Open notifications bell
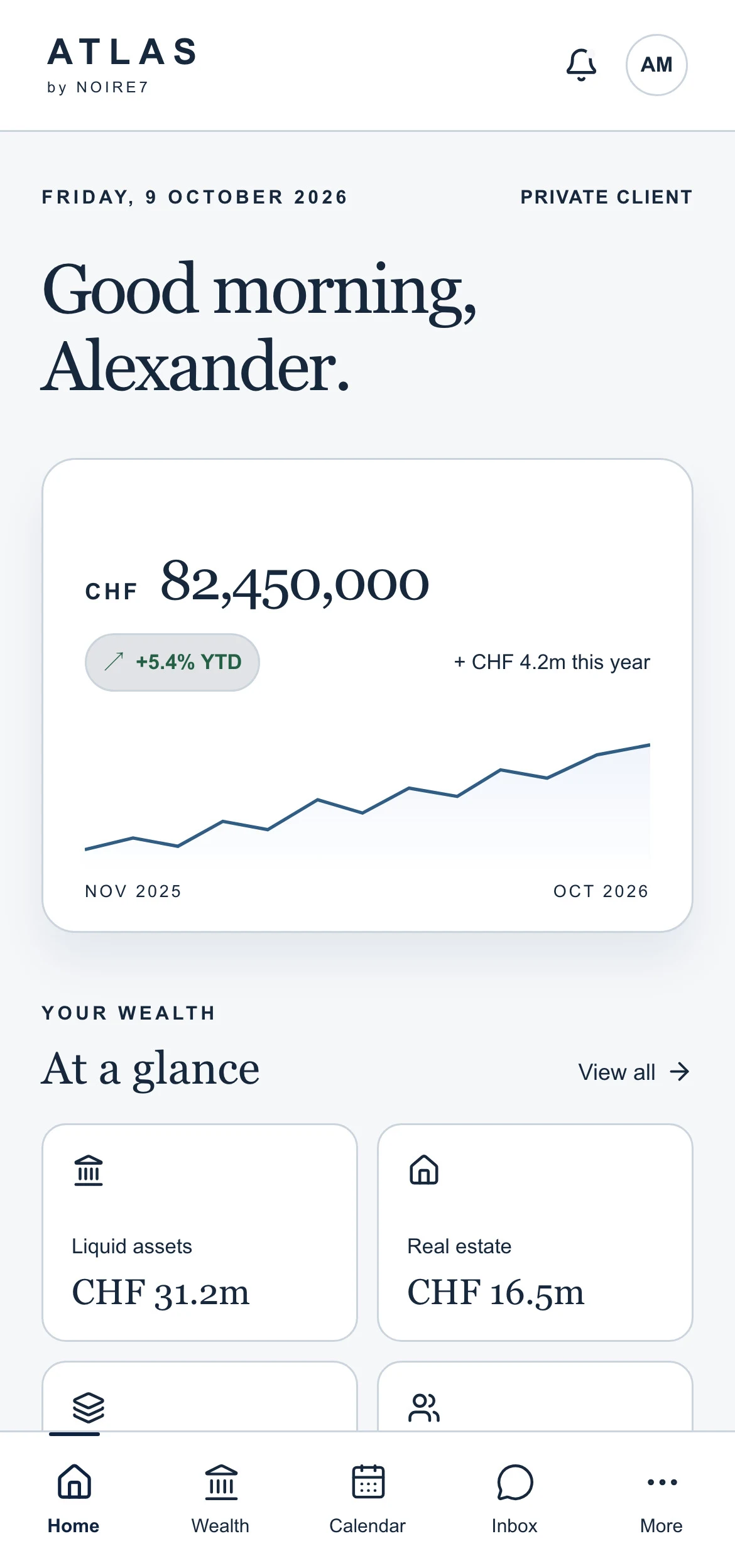 [x=581, y=65]
